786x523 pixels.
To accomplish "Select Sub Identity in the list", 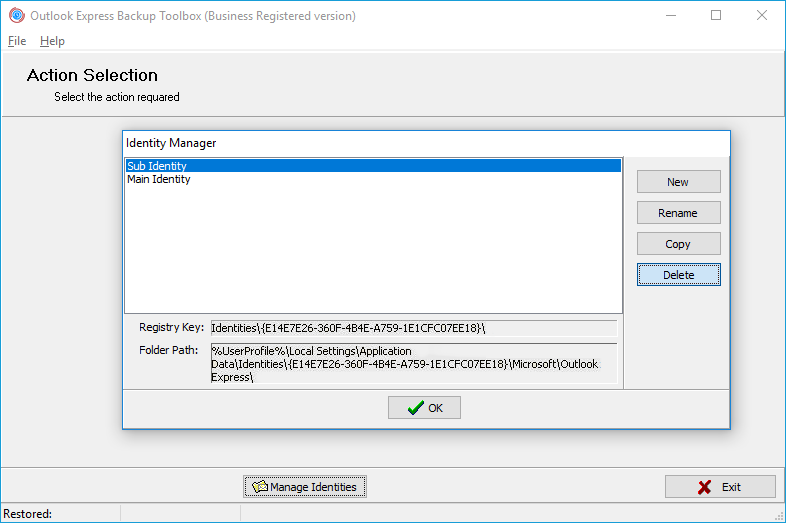I will tap(157, 166).
